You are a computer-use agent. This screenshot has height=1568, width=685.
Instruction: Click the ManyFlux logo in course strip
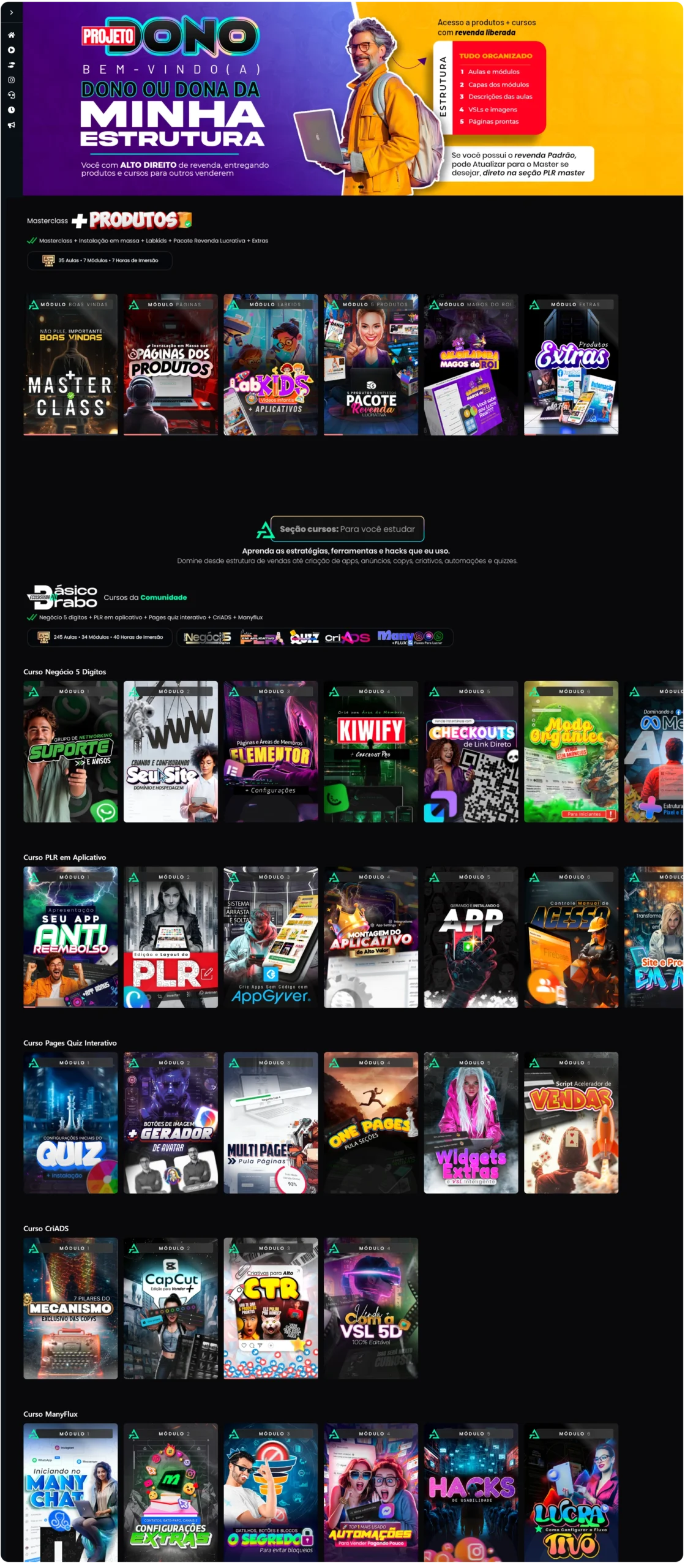[x=410, y=638]
